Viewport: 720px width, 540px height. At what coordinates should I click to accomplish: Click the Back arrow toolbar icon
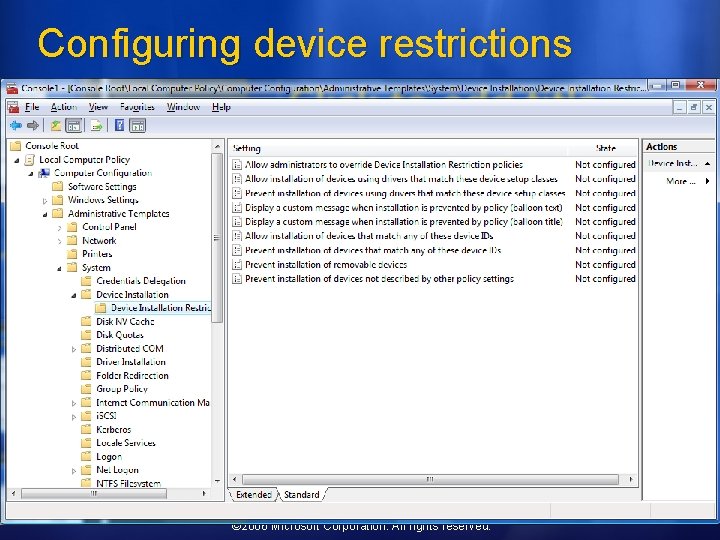click(x=16, y=125)
